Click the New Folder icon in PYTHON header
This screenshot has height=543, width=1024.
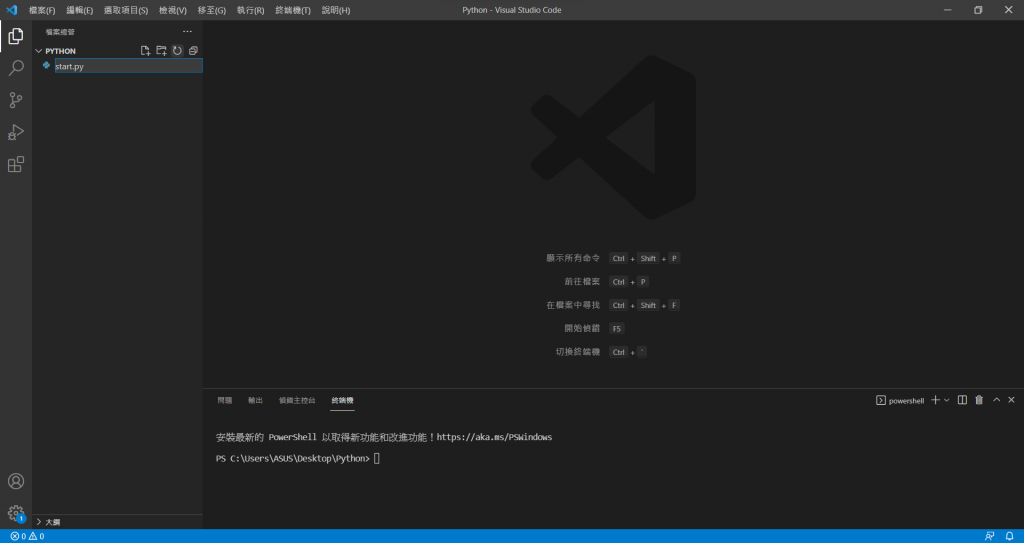click(161, 50)
